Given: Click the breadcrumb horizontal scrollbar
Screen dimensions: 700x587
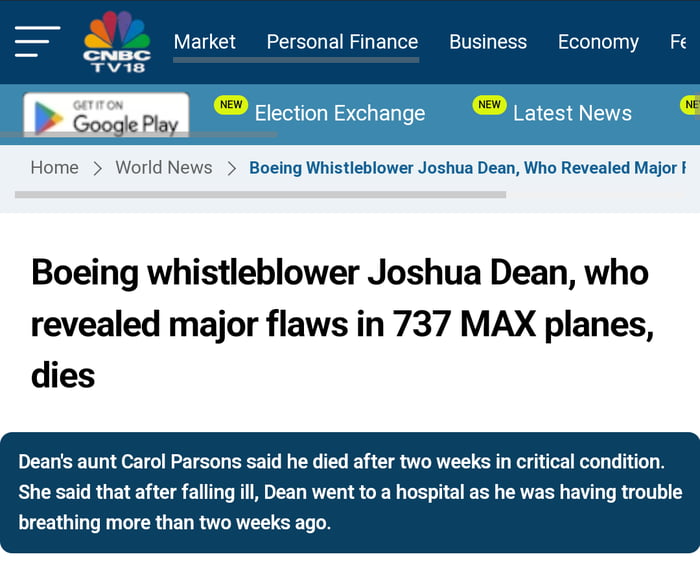Looking at the screenshot, I should [260, 194].
